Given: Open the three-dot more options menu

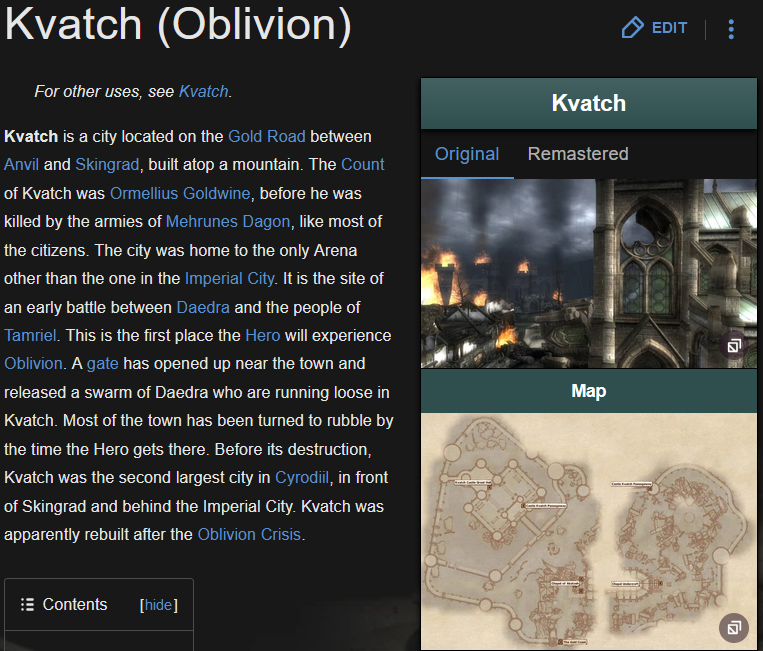Looking at the screenshot, I should 731,29.
